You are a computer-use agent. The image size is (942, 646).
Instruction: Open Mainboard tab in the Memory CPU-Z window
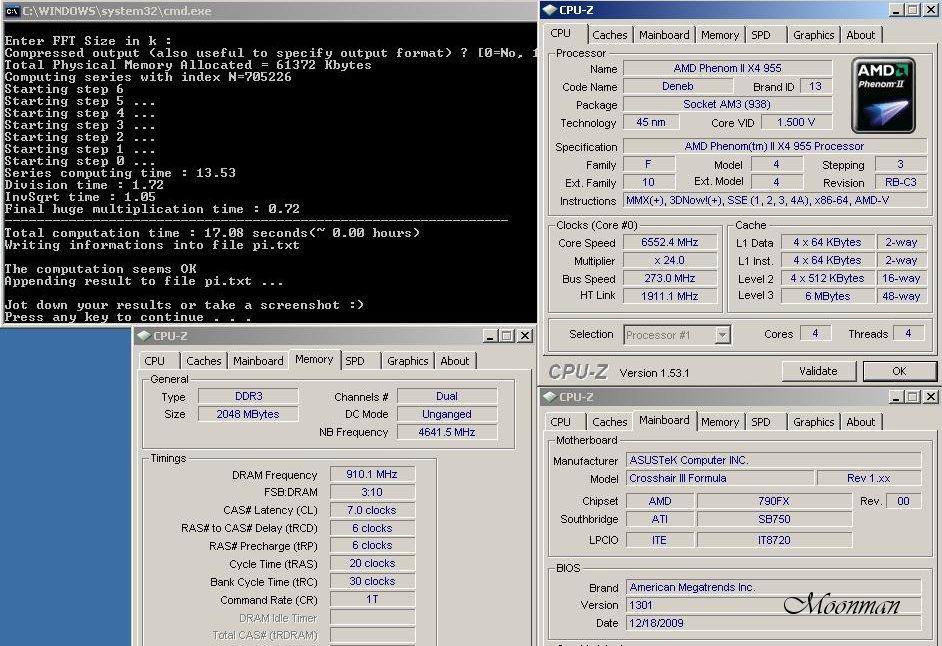coord(258,361)
